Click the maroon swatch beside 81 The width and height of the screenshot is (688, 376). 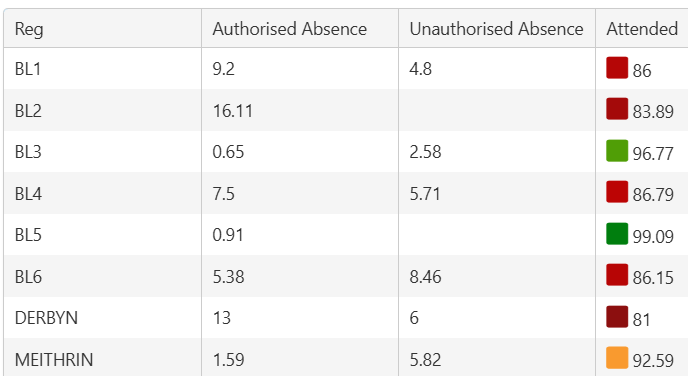(x=617, y=317)
